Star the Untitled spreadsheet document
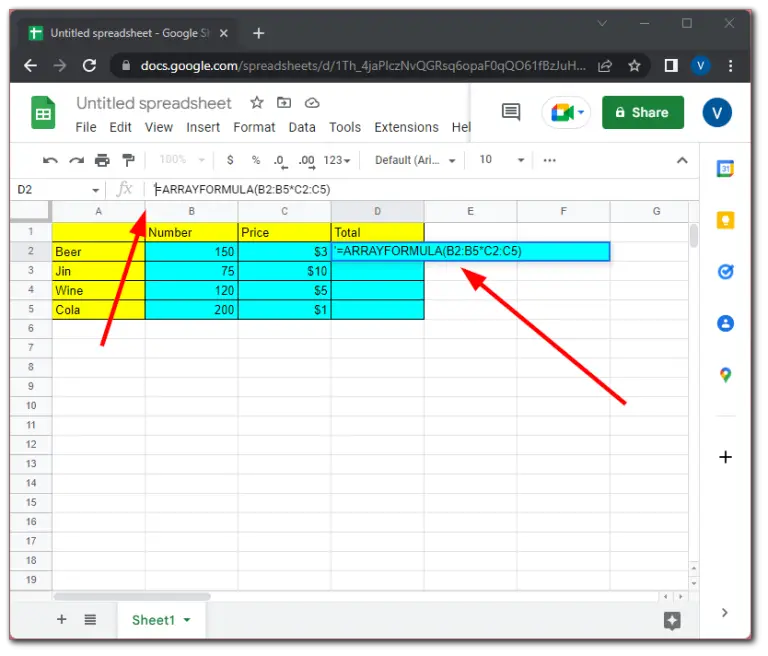 coord(257,103)
